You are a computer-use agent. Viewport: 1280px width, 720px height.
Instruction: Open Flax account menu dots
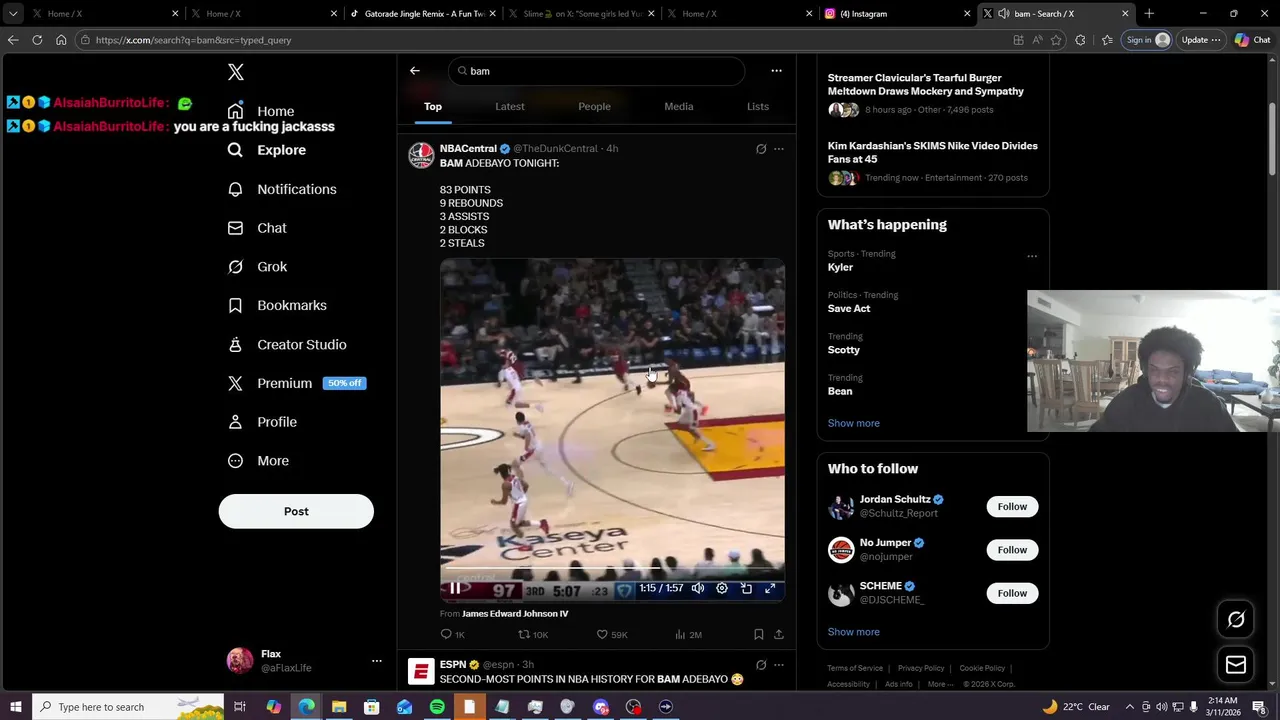377,661
